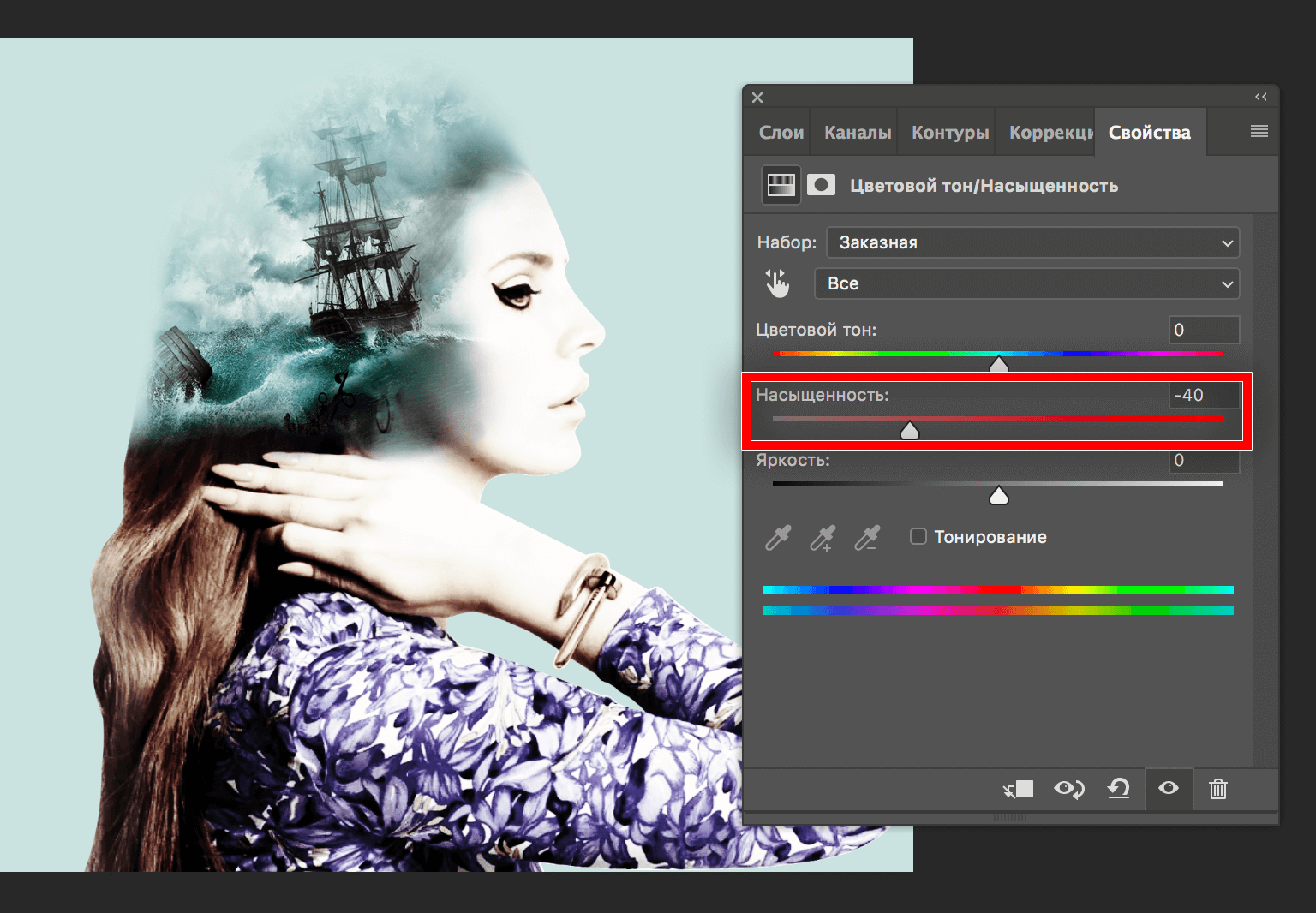Open the panel options menu
1316x913 pixels.
(1259, 132)
